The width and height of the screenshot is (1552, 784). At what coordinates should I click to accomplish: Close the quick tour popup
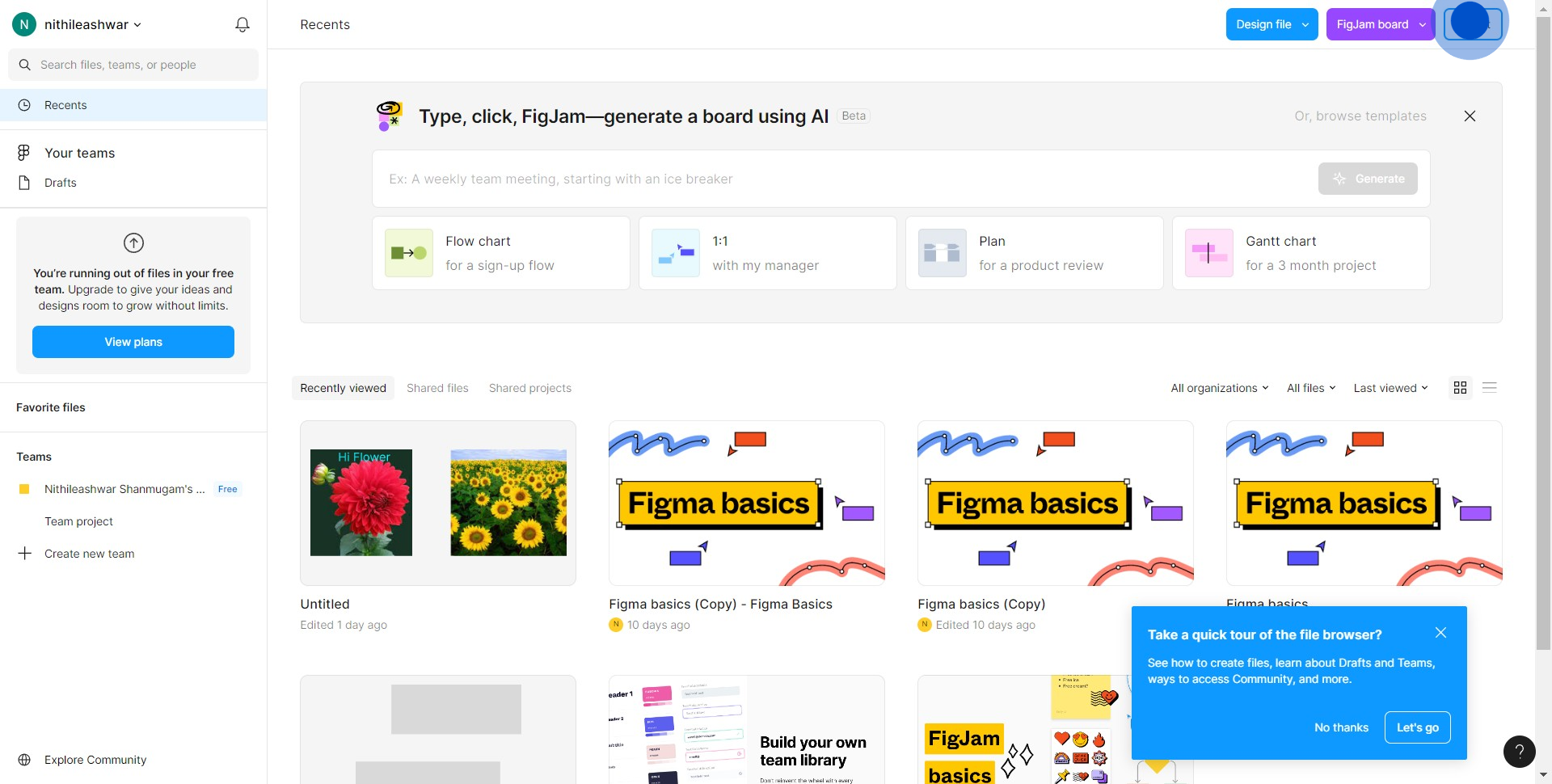click(x=1440, y=633)
